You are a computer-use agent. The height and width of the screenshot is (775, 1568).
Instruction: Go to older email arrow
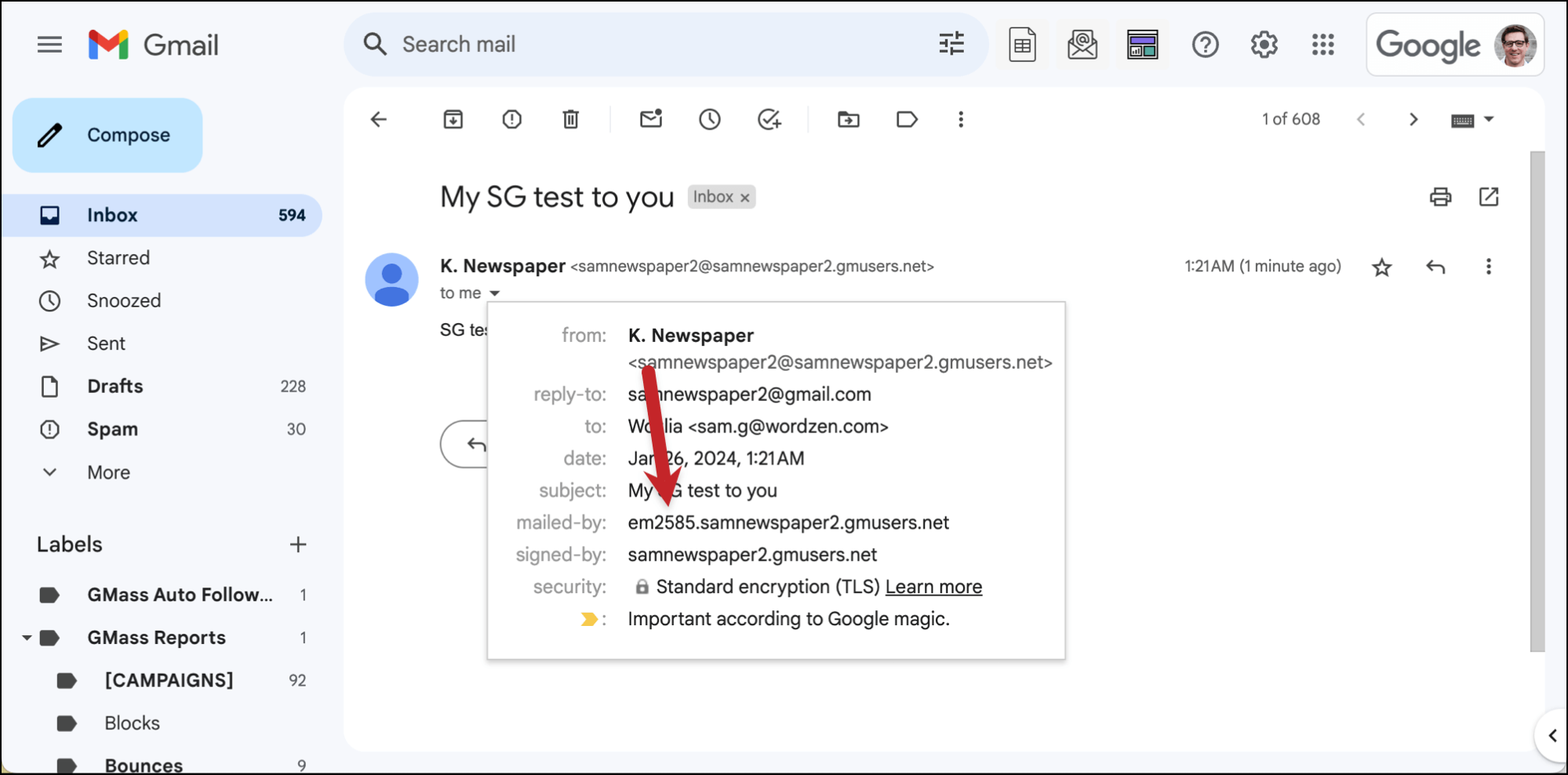[1413, 119]
